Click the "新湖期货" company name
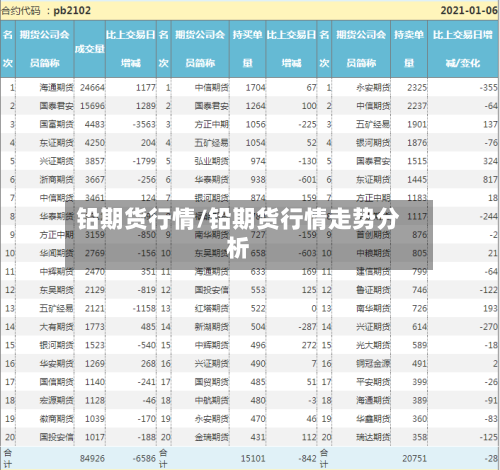This screenshot has width=500, height=470. pos(212,327)
